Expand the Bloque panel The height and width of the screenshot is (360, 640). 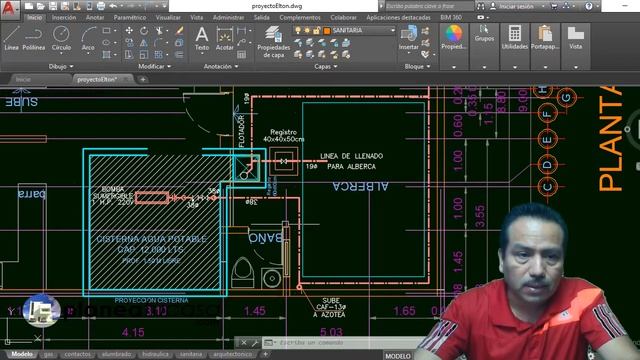(417, 66)
